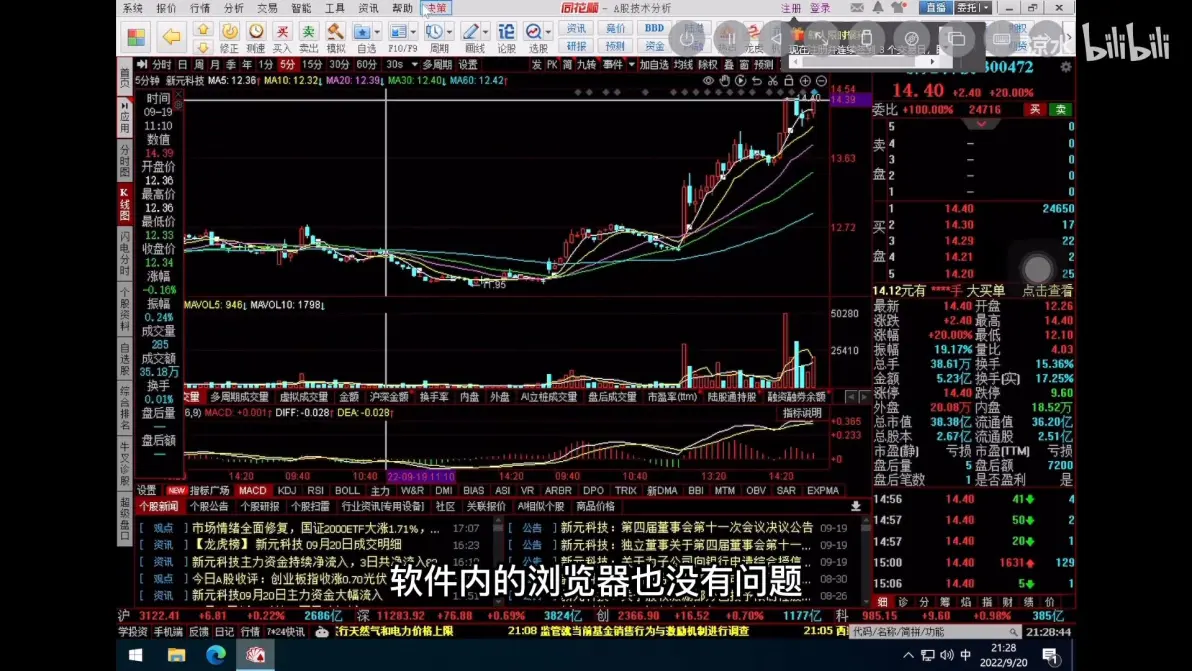
Task: Select the 画线 drawing pencil tool
Action: point(471,31)
